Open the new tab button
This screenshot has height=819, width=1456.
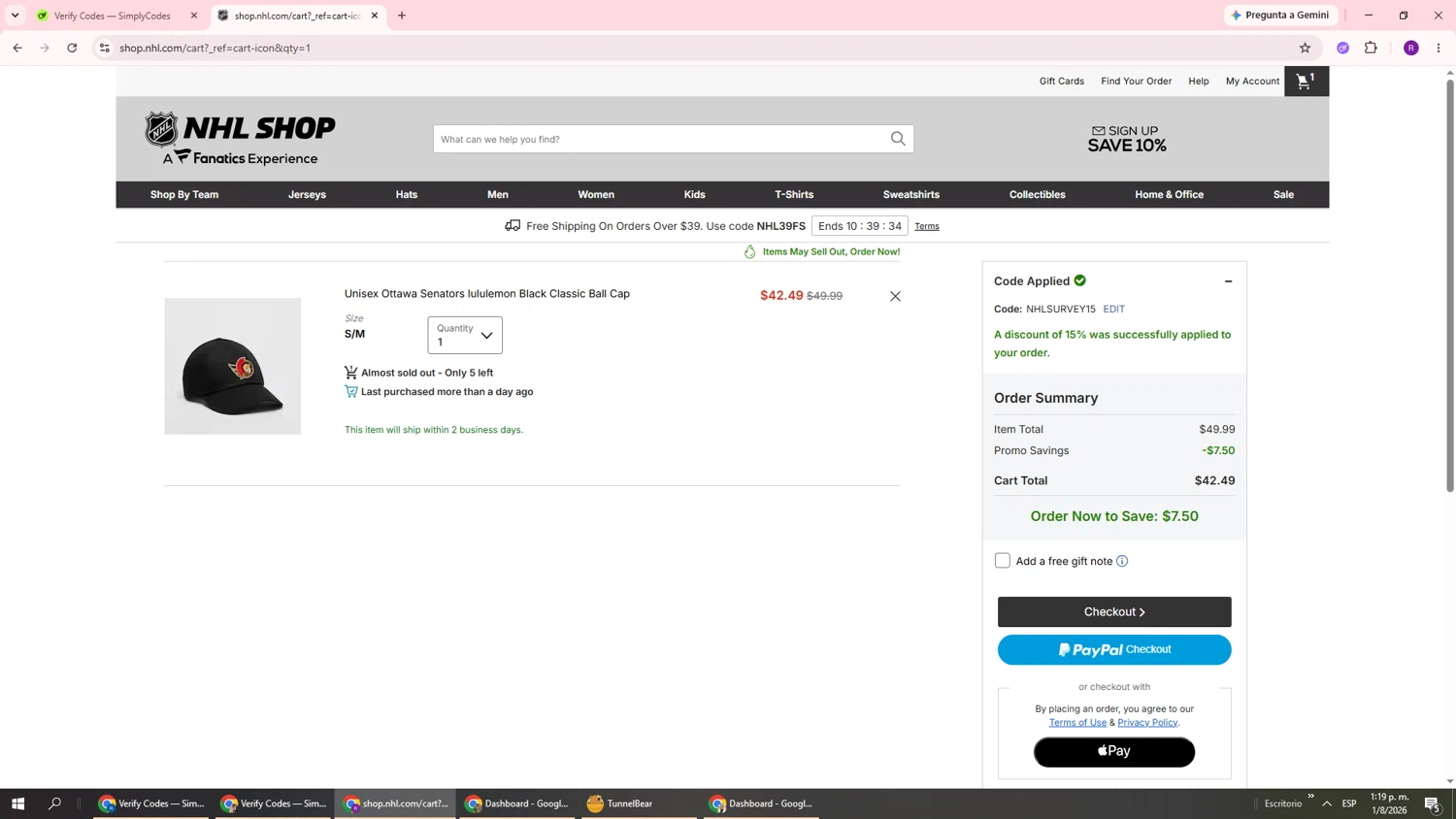pos(402,16)
